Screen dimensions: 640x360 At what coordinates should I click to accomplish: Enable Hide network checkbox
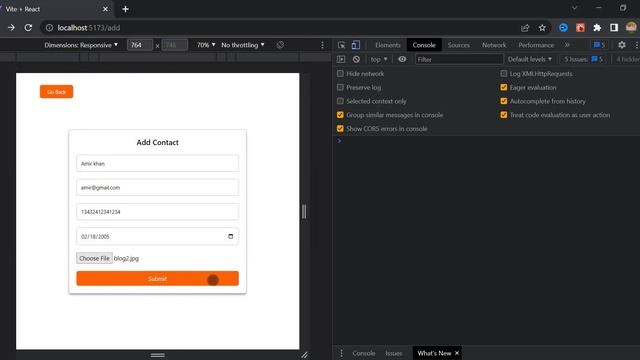coord(340,73)
